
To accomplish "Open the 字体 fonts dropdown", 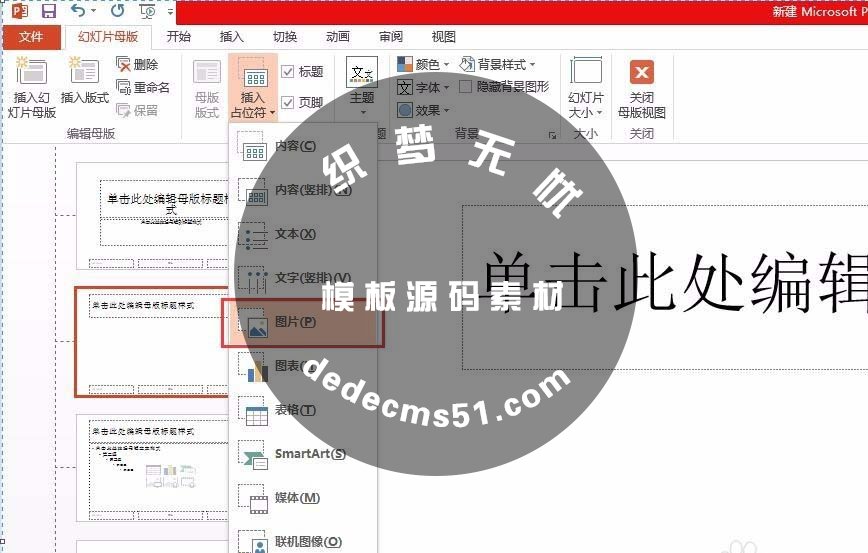I will (x=423, y=87).
